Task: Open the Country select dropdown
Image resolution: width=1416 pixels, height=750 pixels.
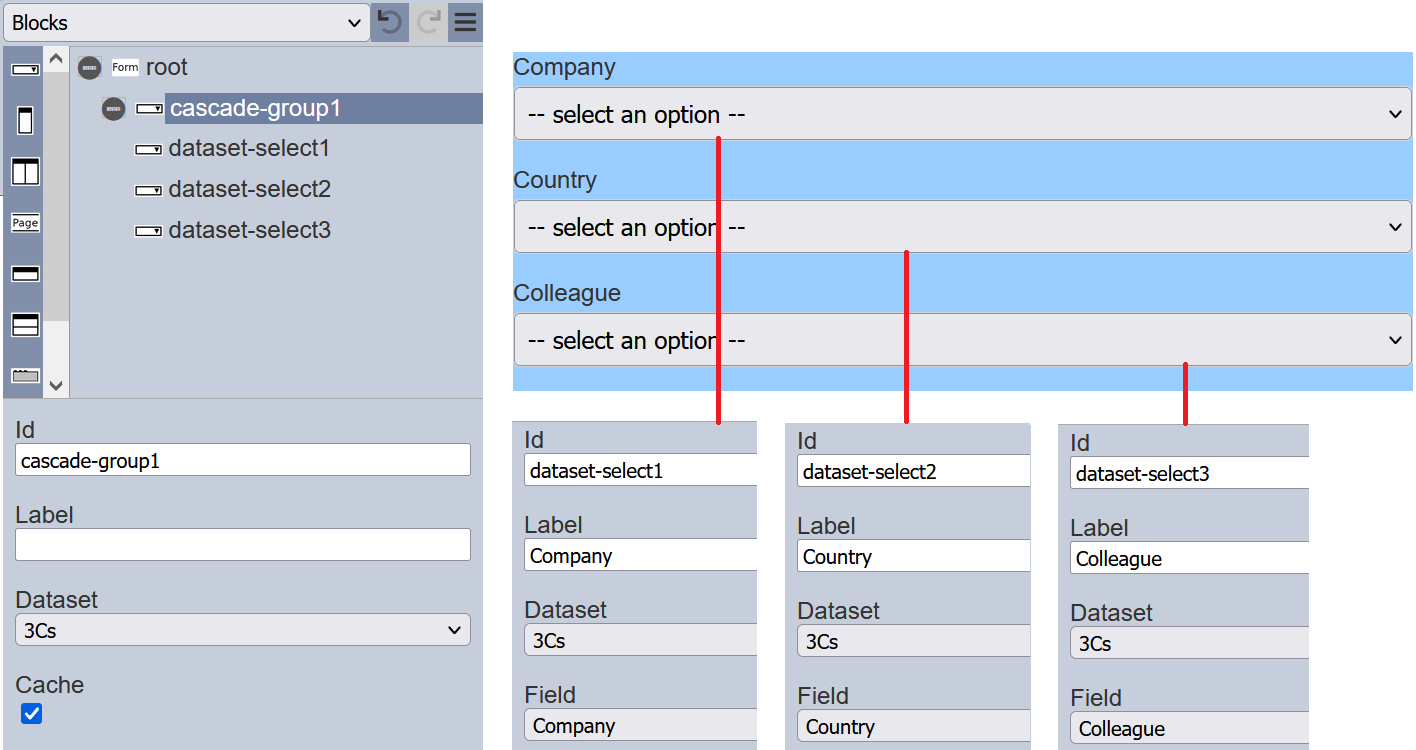Action: tap(962, 227)
